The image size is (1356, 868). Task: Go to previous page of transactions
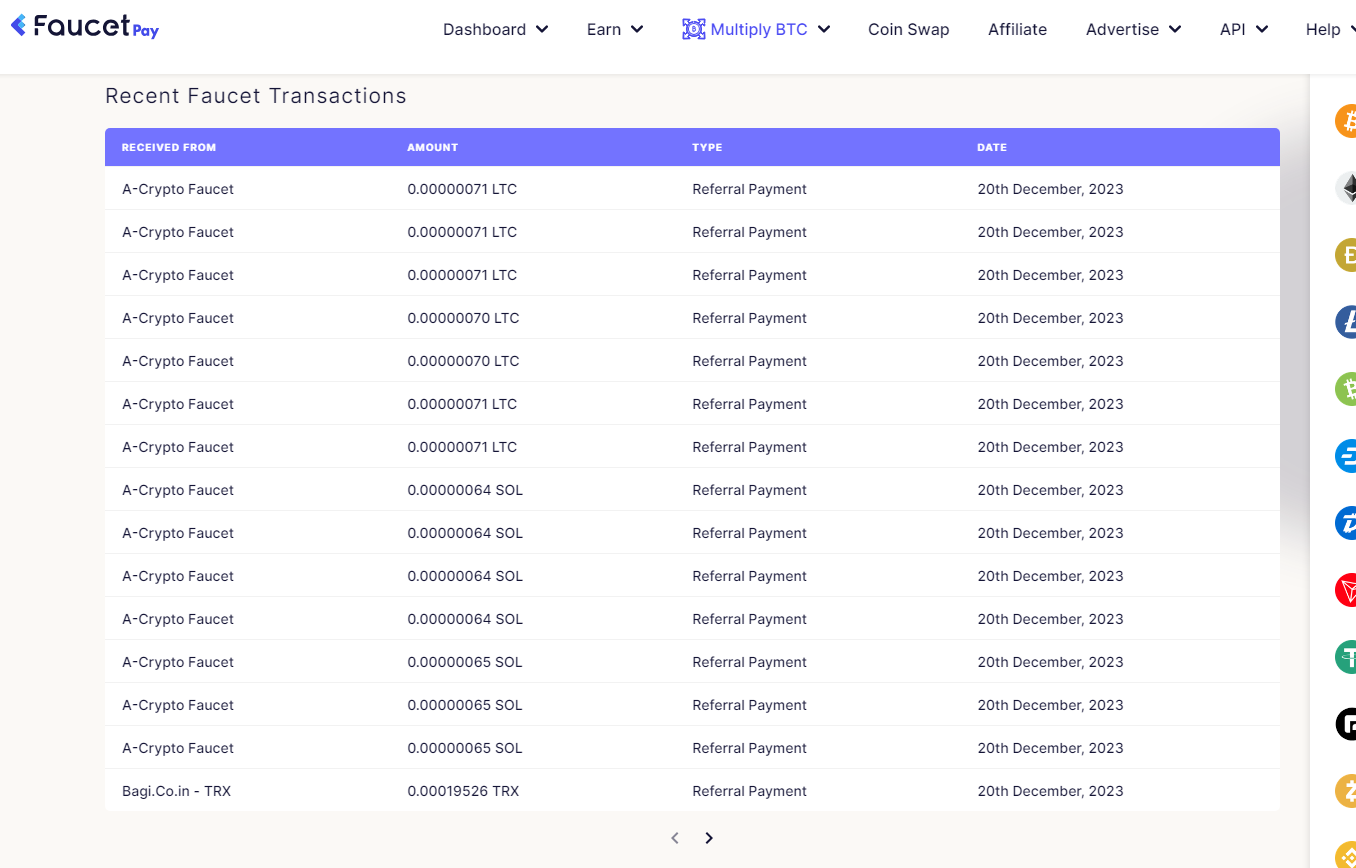coord(675,838)
